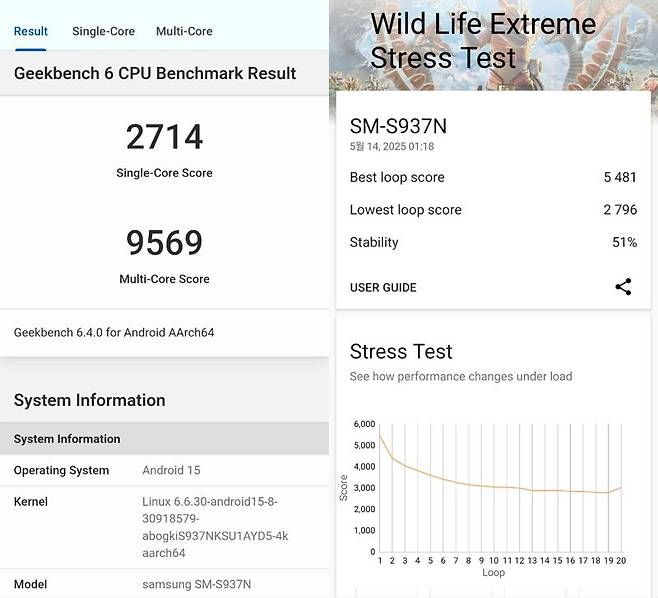Screen dimensions: 658x598
Task: Click the SM-S937N device name in 3DMark
Action: tap(398, 126)
